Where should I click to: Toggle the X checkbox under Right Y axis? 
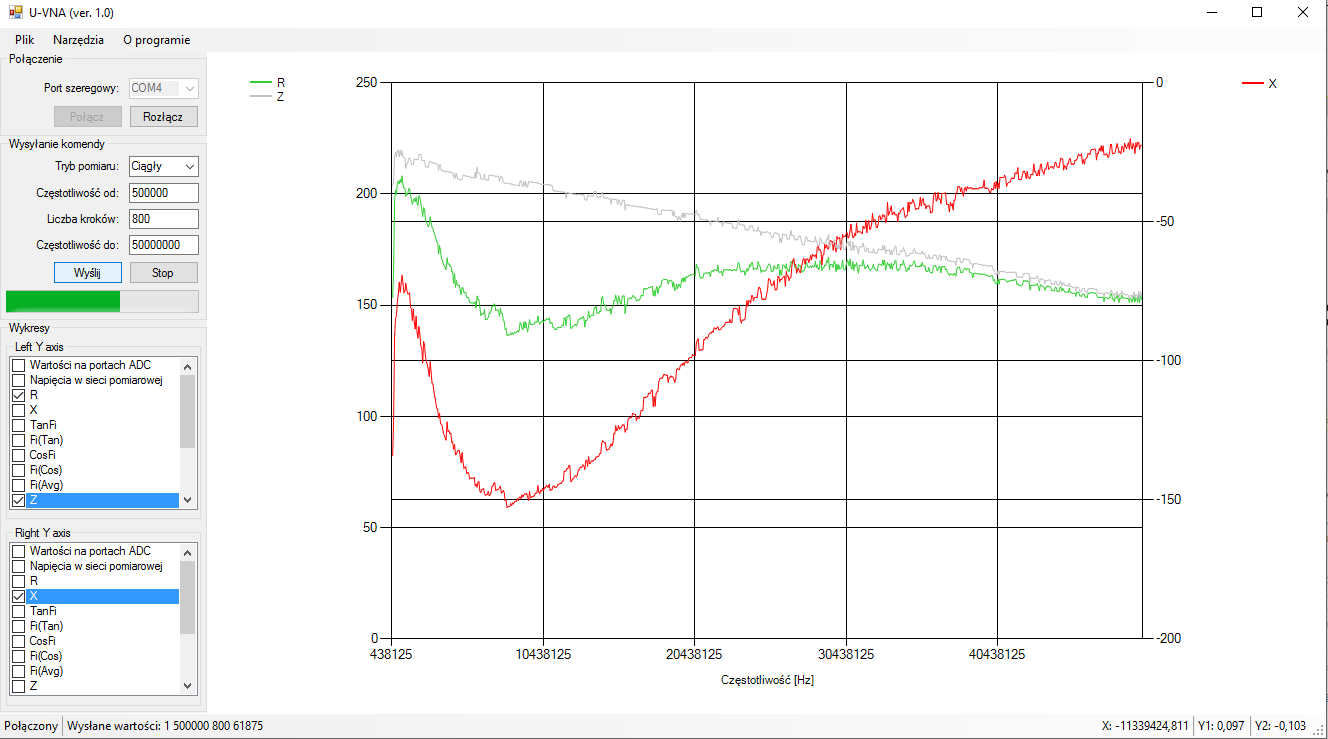pyautogui.click(x=18, y=596)
